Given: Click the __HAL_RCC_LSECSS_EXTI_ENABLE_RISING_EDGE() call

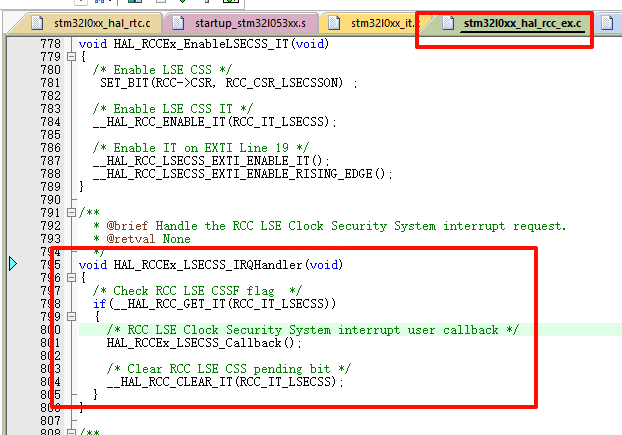Looking at the screenshot, I should coord(242,174).
